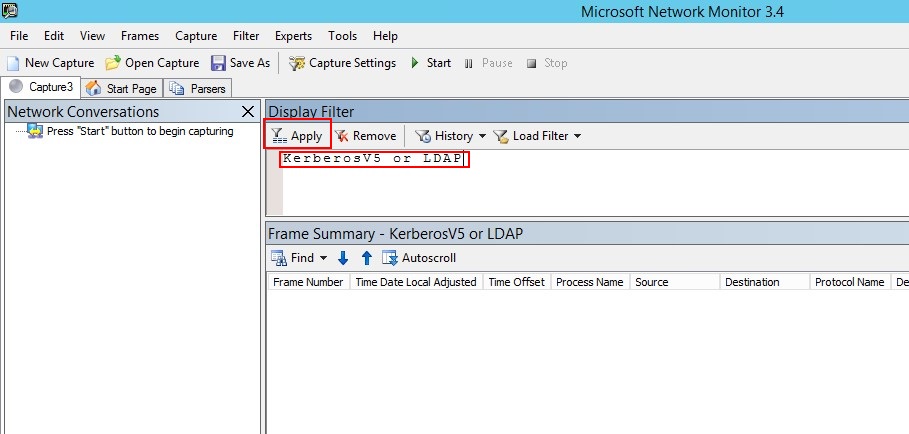
Task: Click into the display filter text box
Action: [596, 183]
